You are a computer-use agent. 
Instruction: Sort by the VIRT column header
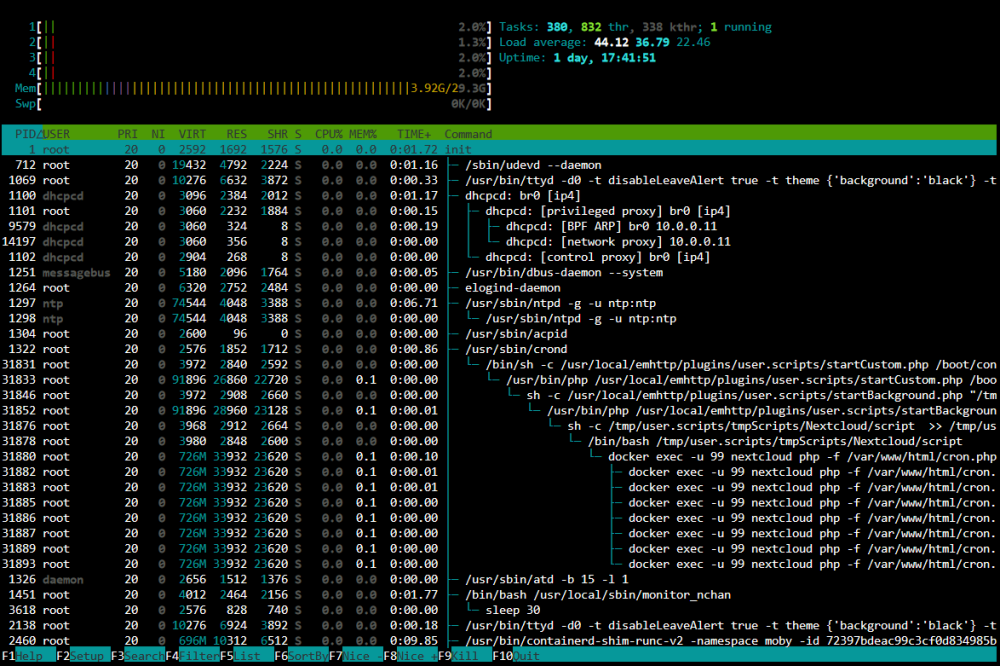point(192,134)
